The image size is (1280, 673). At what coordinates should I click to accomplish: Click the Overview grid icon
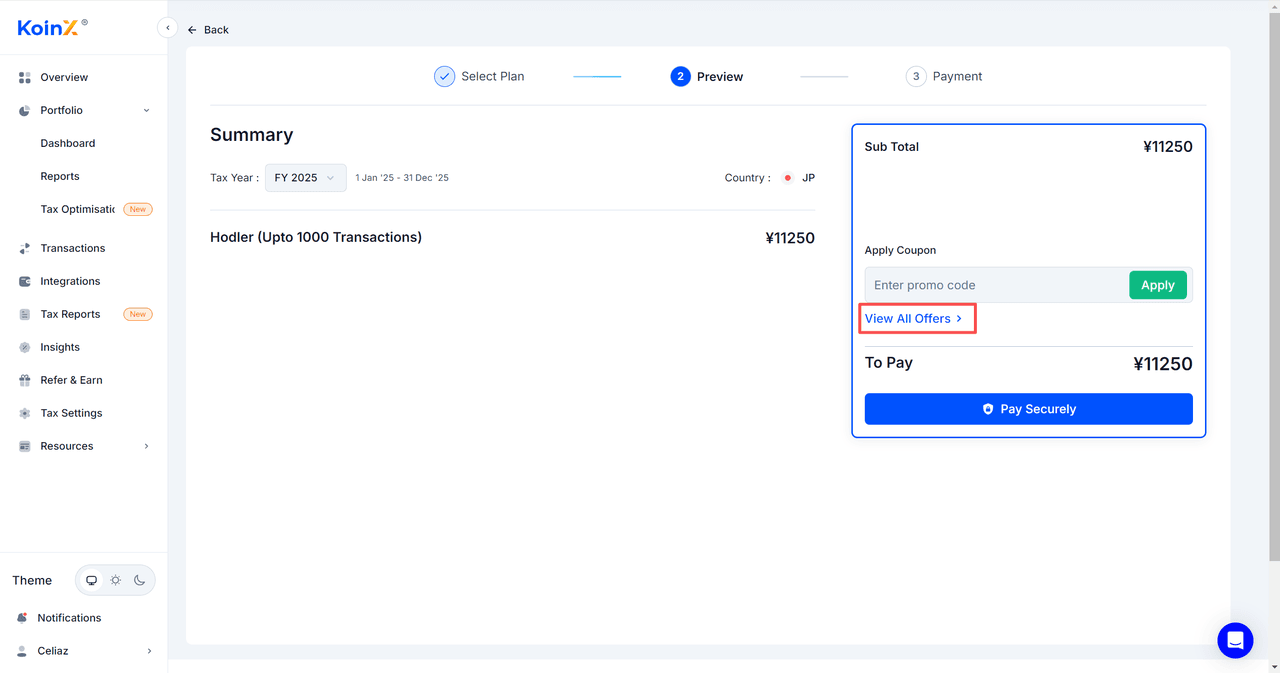25,77
